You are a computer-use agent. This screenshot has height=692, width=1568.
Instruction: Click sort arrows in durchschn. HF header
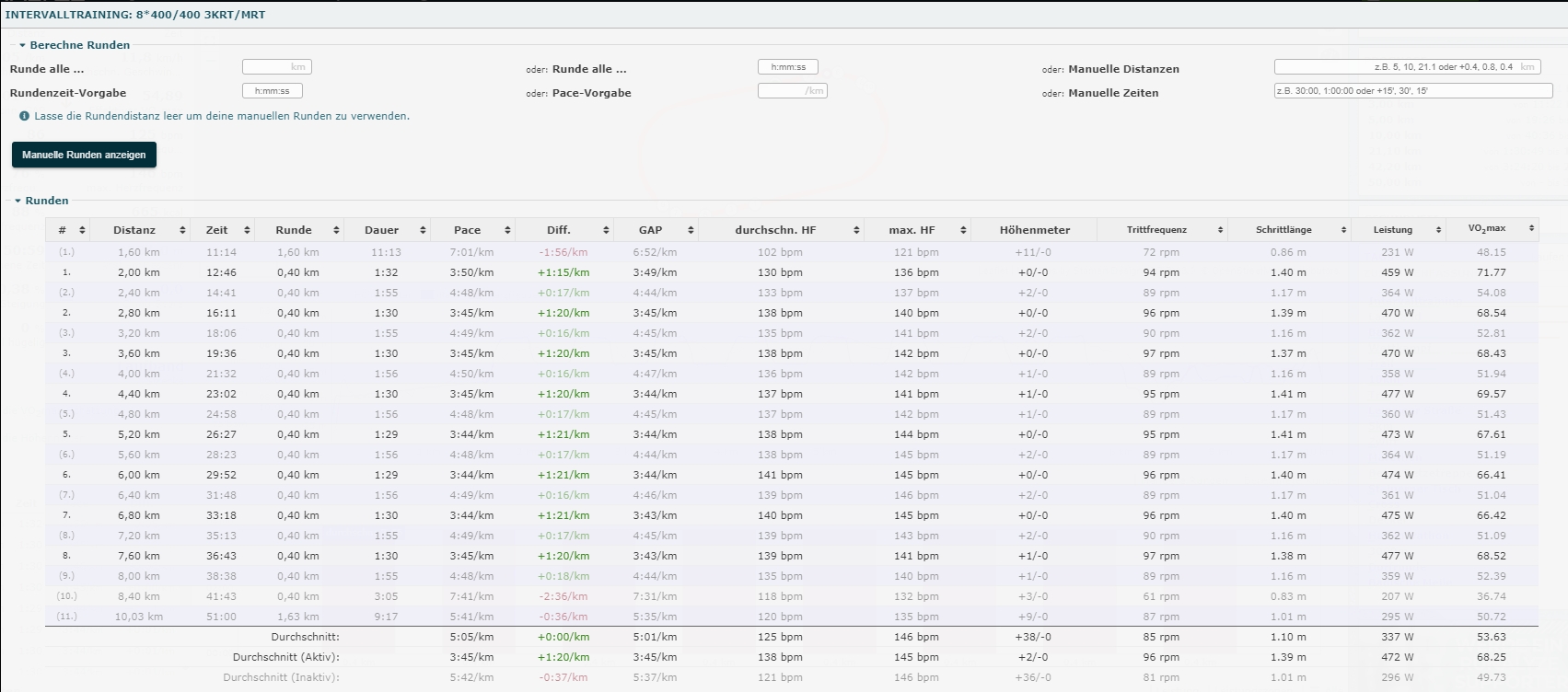point(856,230)
